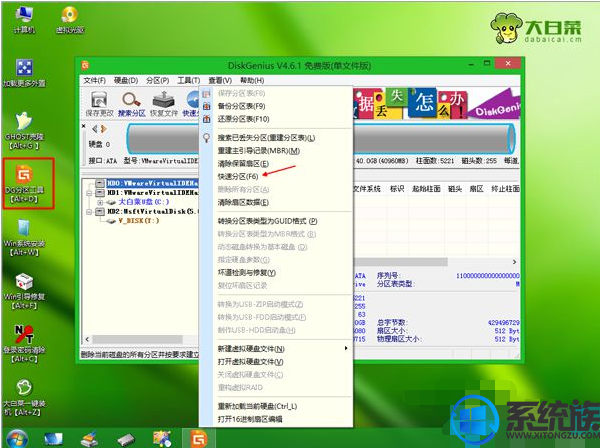
Task: Click the DiskGenius title bar logo
Action: 85,65
